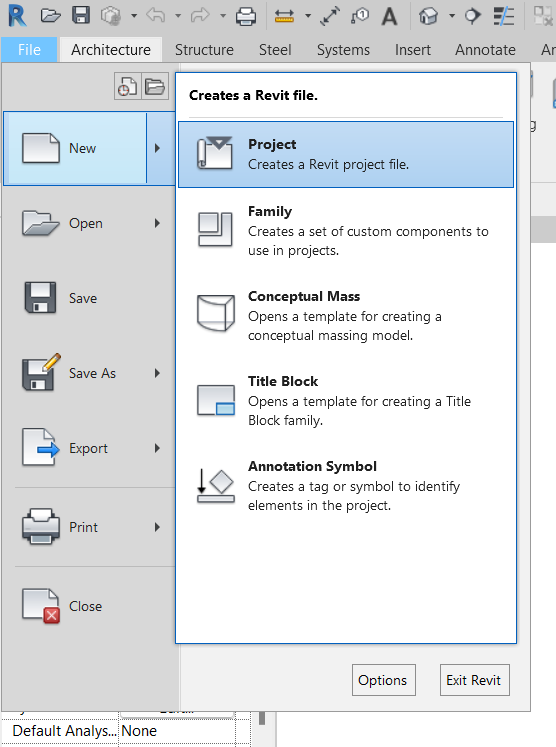Screen dimensions: 556x747
Task: Switch to the Architecture ribbon tab
Action: coord(111,50)
